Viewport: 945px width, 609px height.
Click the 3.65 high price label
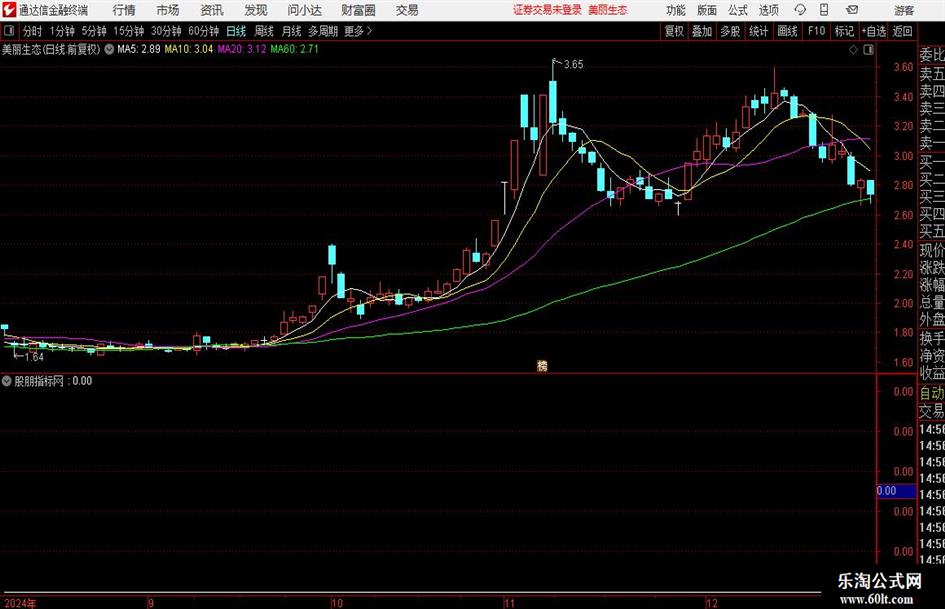(x=573, y=65)
